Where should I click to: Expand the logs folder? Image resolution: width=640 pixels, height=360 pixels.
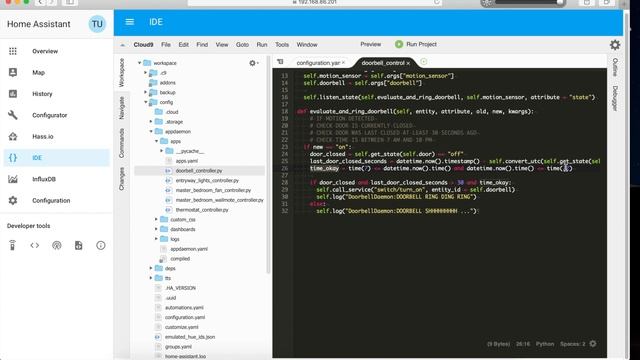[156, 239]
